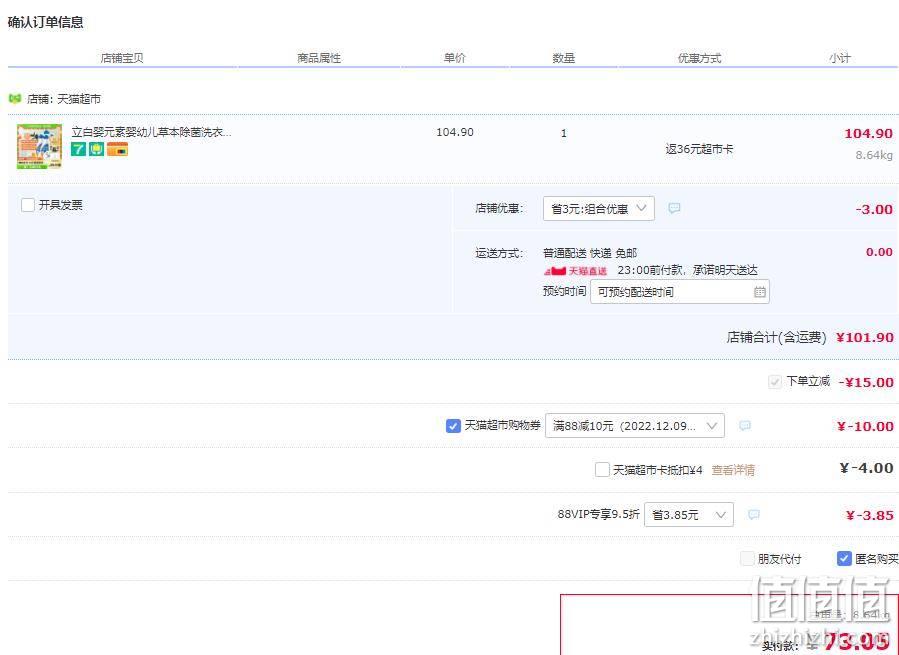Click the Tmall shop icon beside 店铺
This screenshot has height=655, width=899.
pyautogui.click(x=15, y=99)
